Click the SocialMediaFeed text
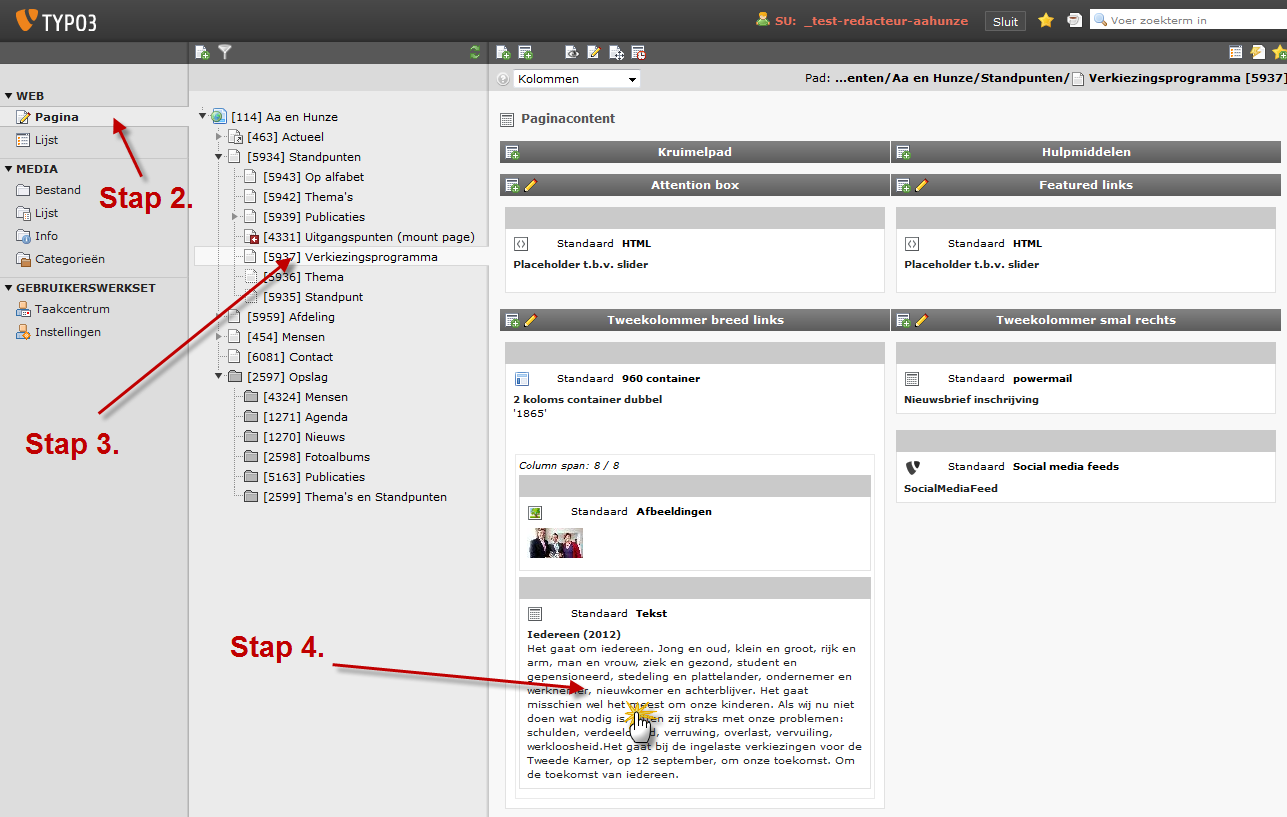The height and width of the screenshot is (817, 1287). pos(951,488)
